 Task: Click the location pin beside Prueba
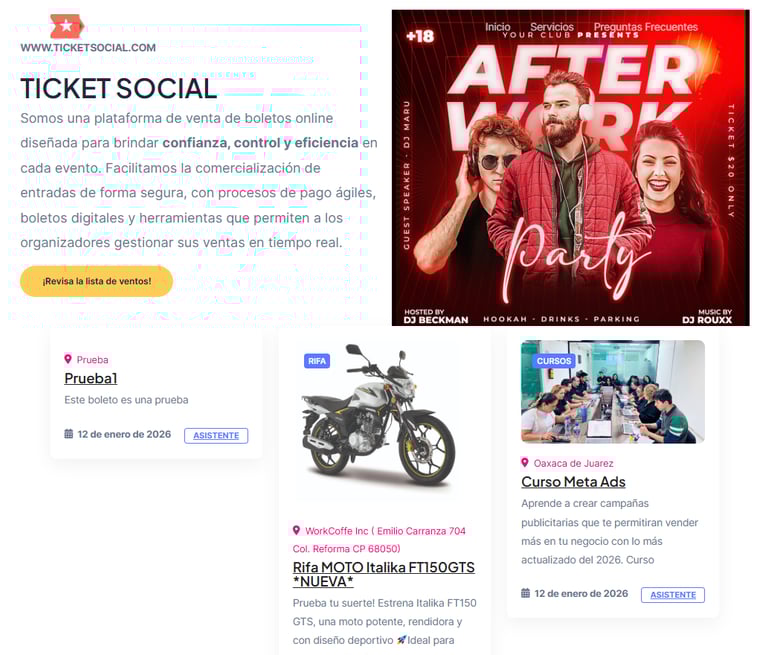pyautogui.click(x=68, y=359)
